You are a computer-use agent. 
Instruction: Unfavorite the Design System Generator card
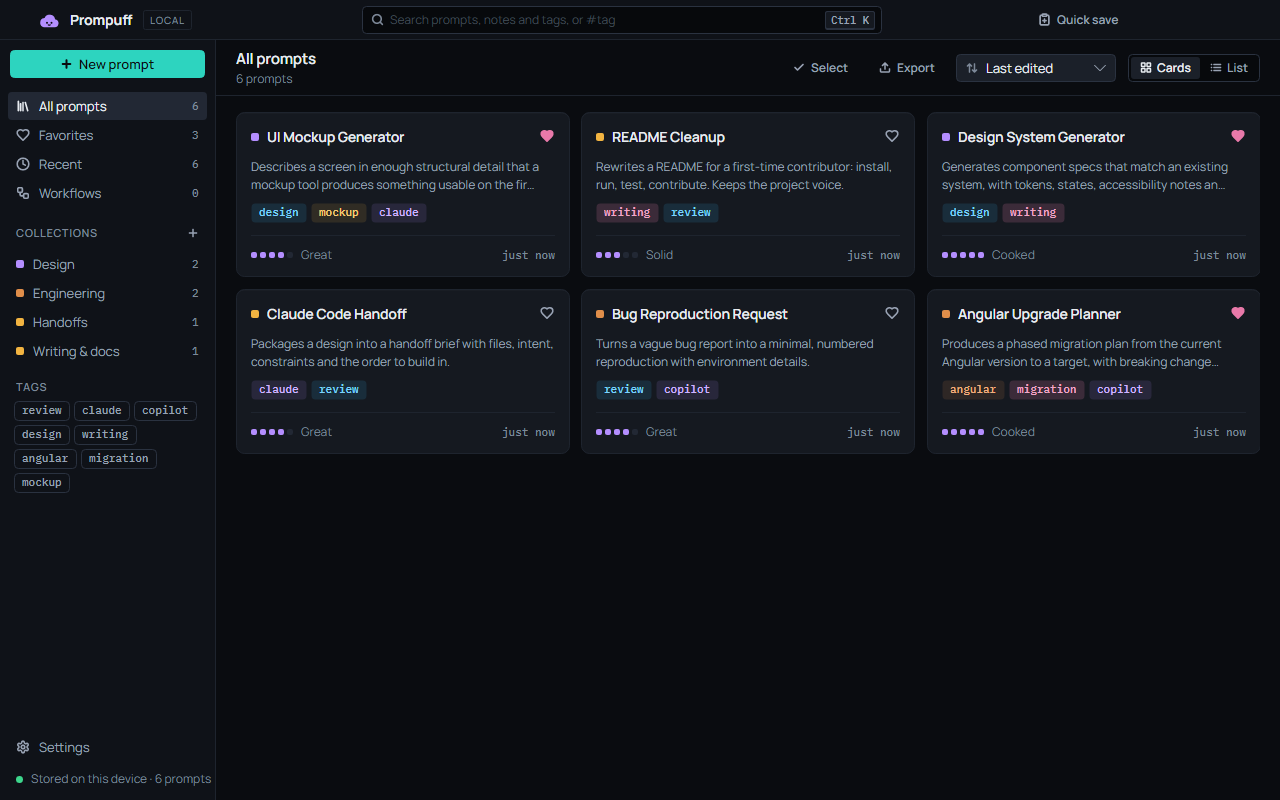click(x=1238, y=136)
